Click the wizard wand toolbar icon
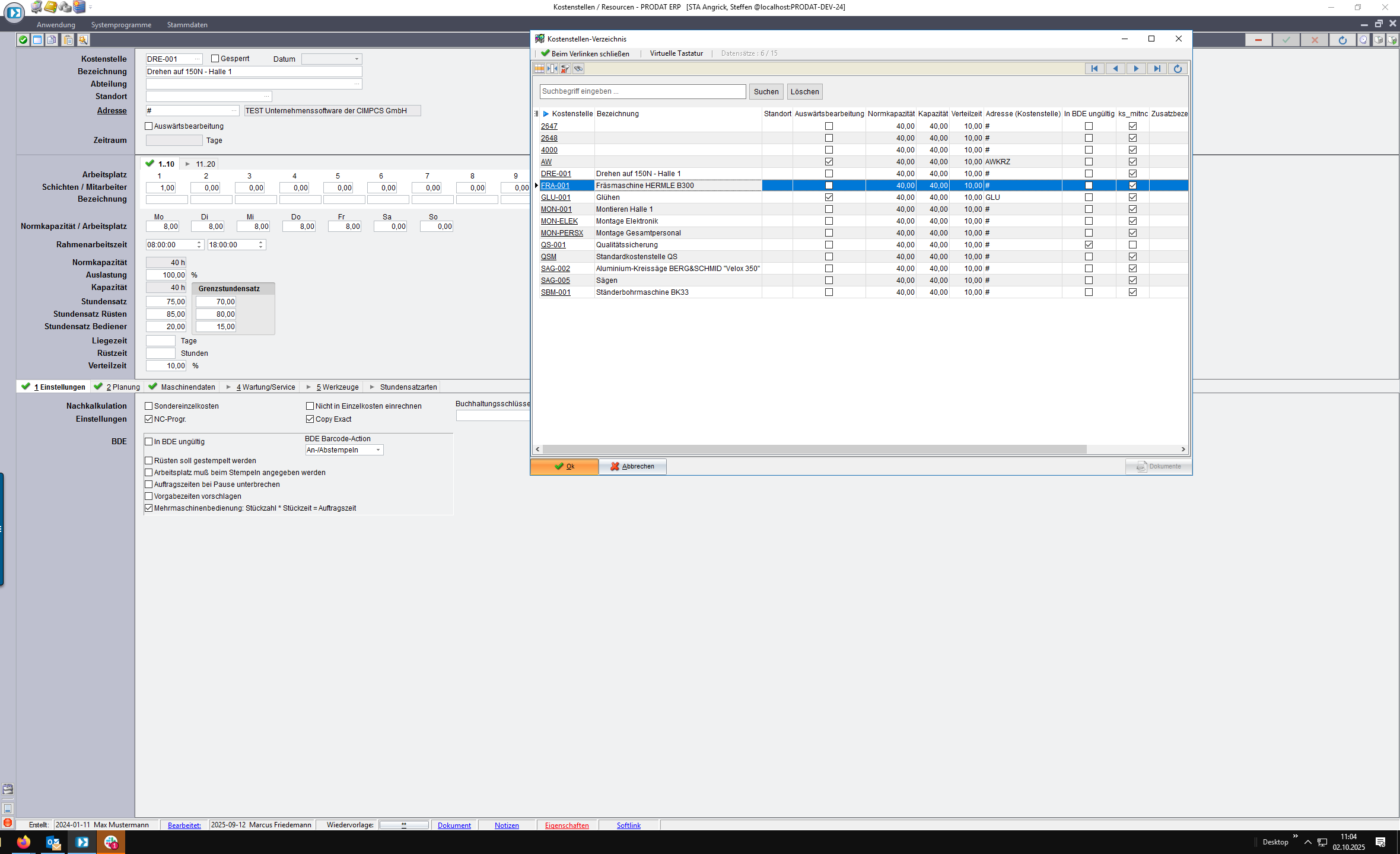The image size is (1400, 854). coord(83,40)
